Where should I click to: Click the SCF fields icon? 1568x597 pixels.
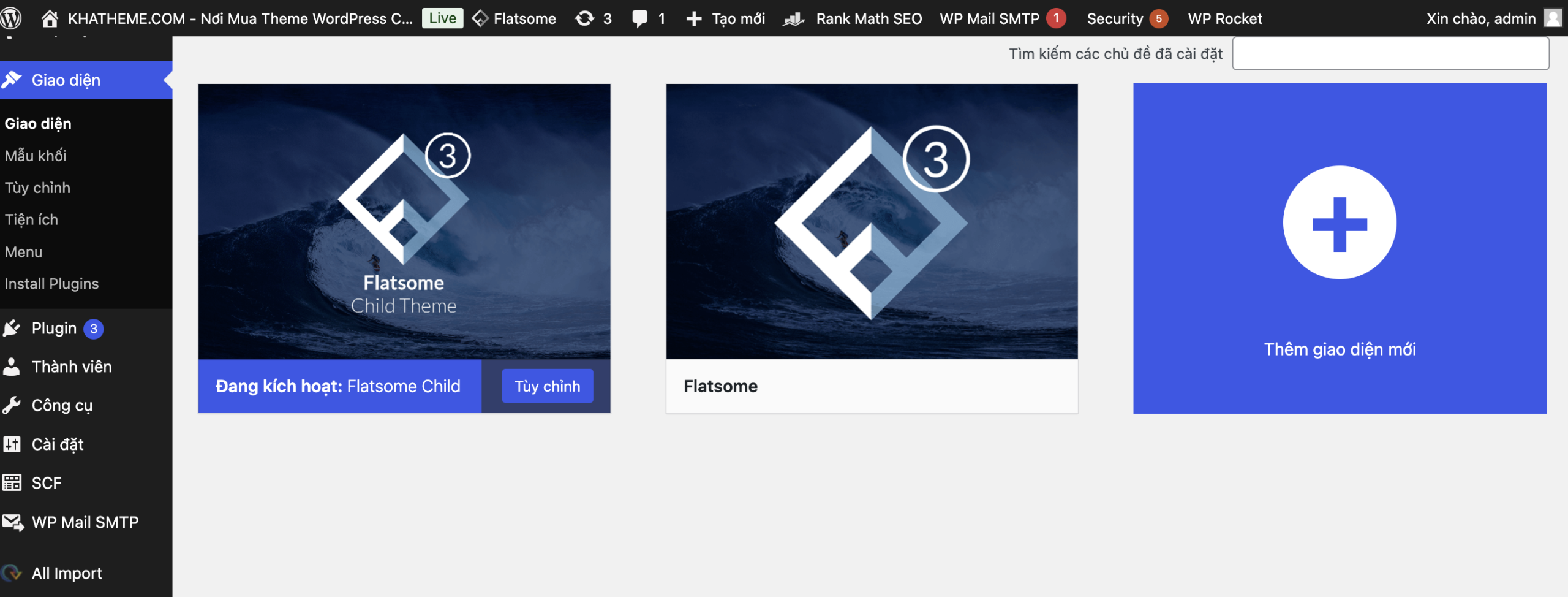pos(12,483)
